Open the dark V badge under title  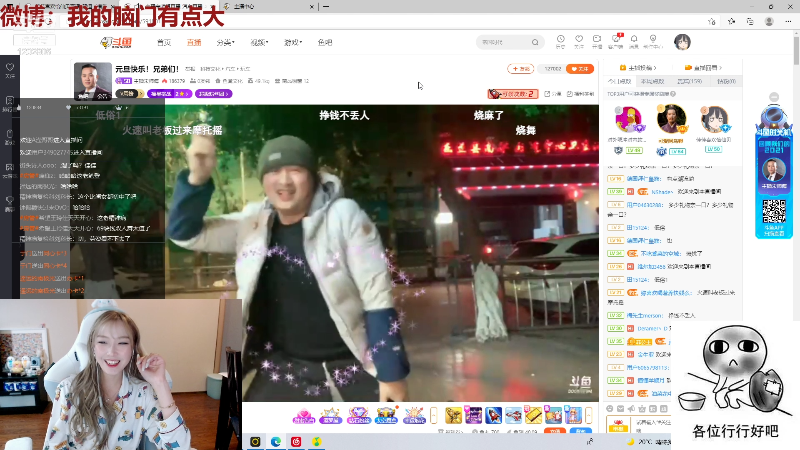(x=130, y=94)
